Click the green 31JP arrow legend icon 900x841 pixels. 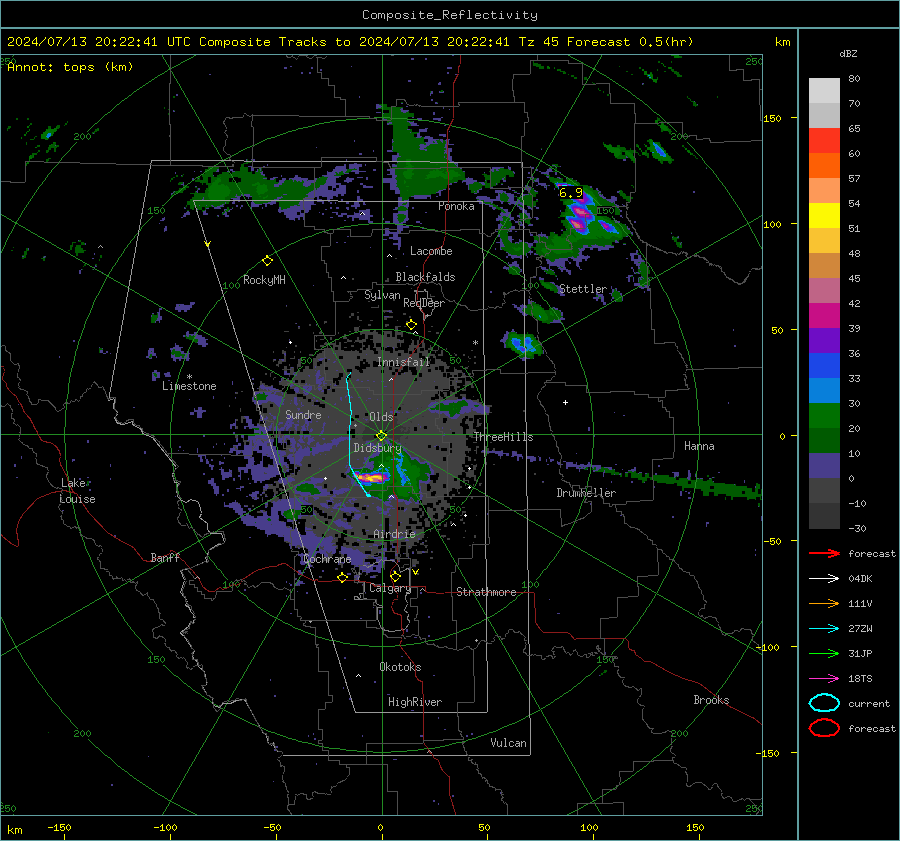824,653
